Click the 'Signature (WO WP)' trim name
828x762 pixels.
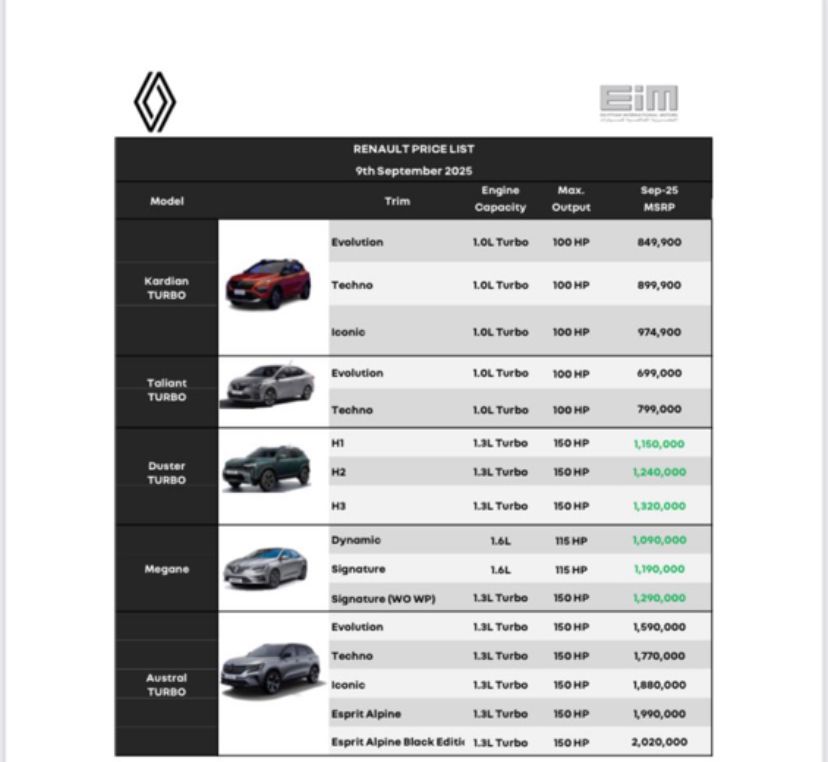[383, 599]
